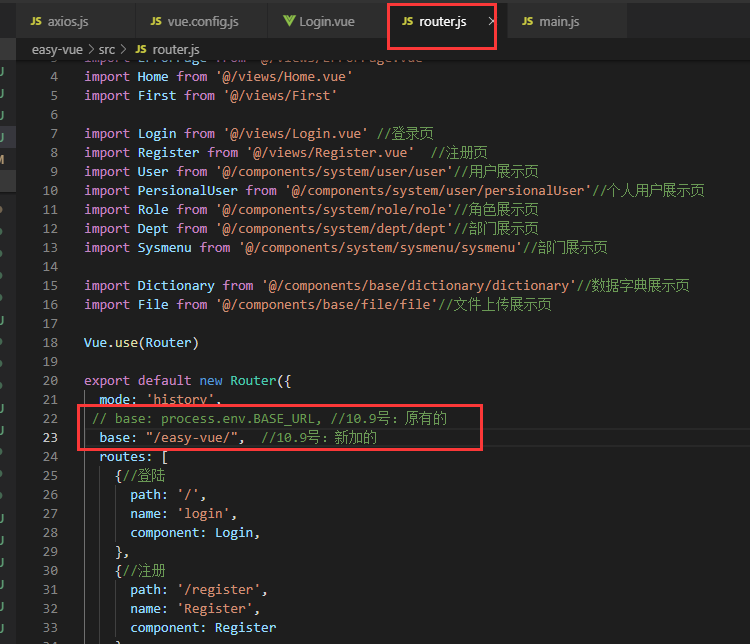Screen dimensions: 750x644
Task: Click line number 20 in gutter
Action: pyautogui.click(x=50, y=381)
